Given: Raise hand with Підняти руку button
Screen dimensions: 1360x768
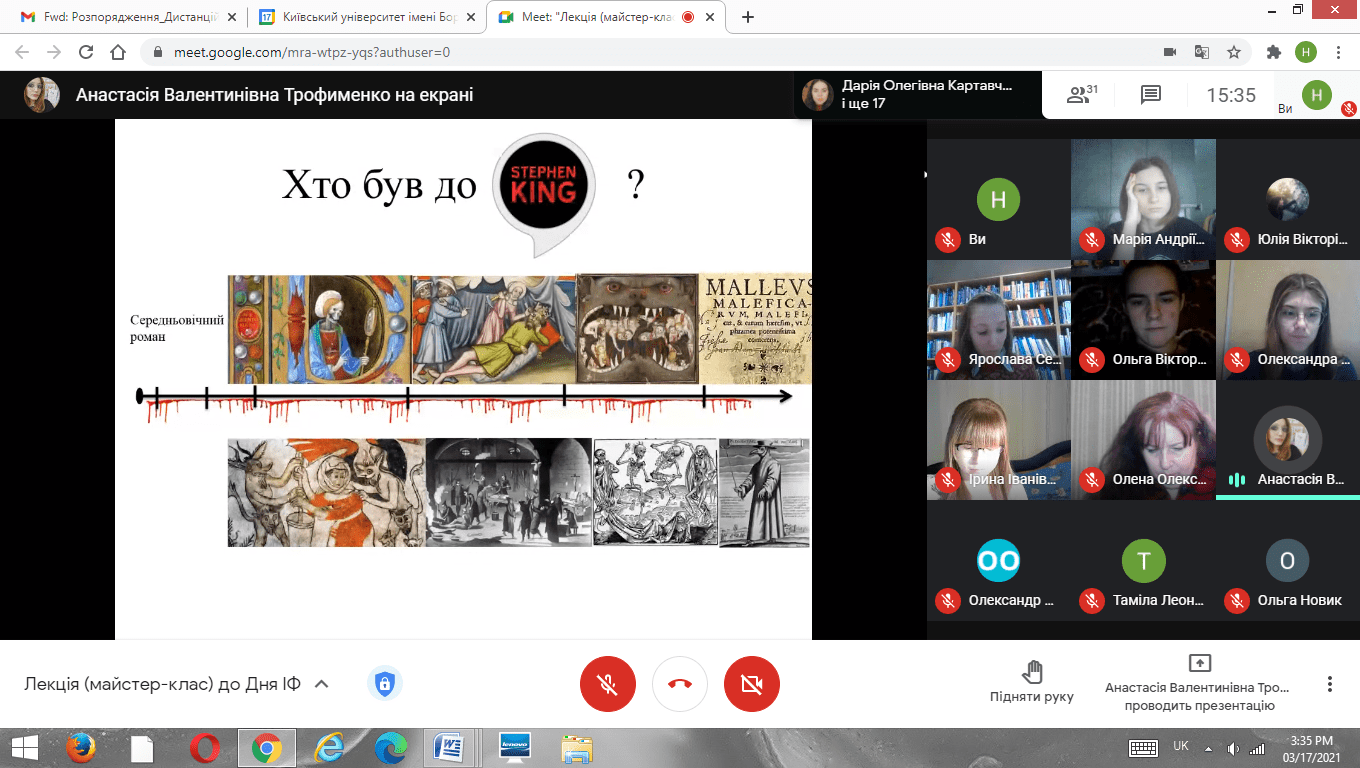Looking at the screenshot, I should (x=1031, y=682).
